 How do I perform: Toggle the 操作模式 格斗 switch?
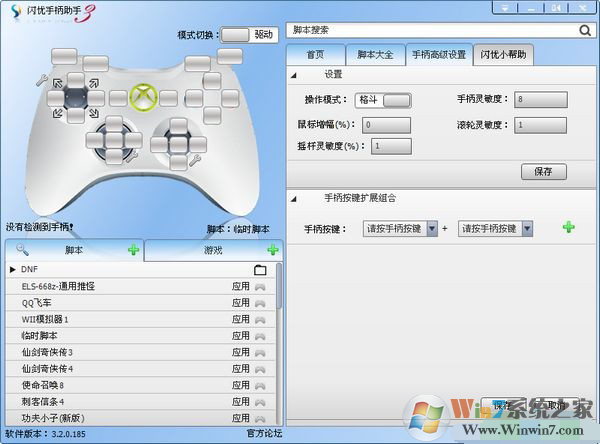tap(383, 100)
